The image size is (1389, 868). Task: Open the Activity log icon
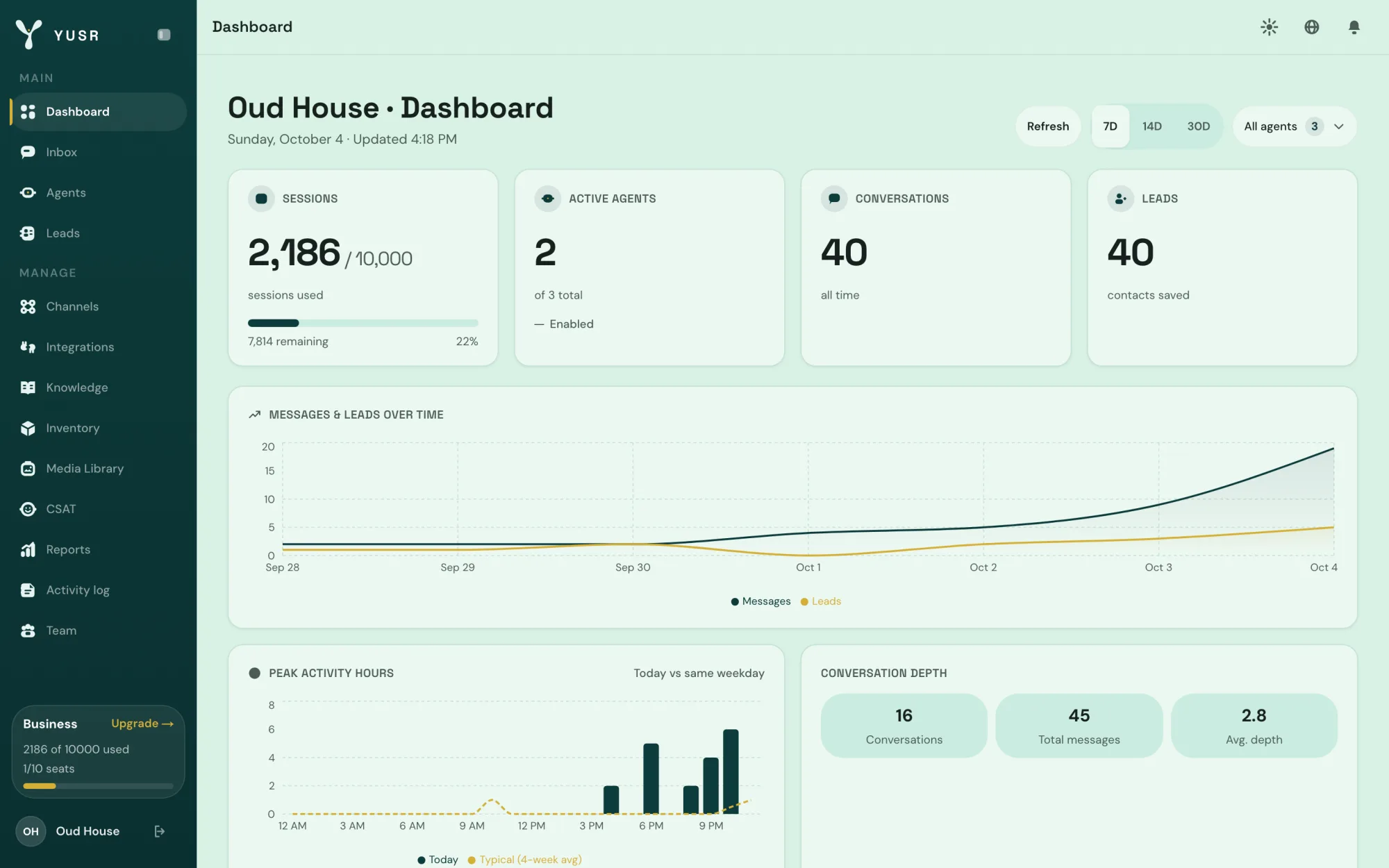pyautogui.click(x=28, y=590)
